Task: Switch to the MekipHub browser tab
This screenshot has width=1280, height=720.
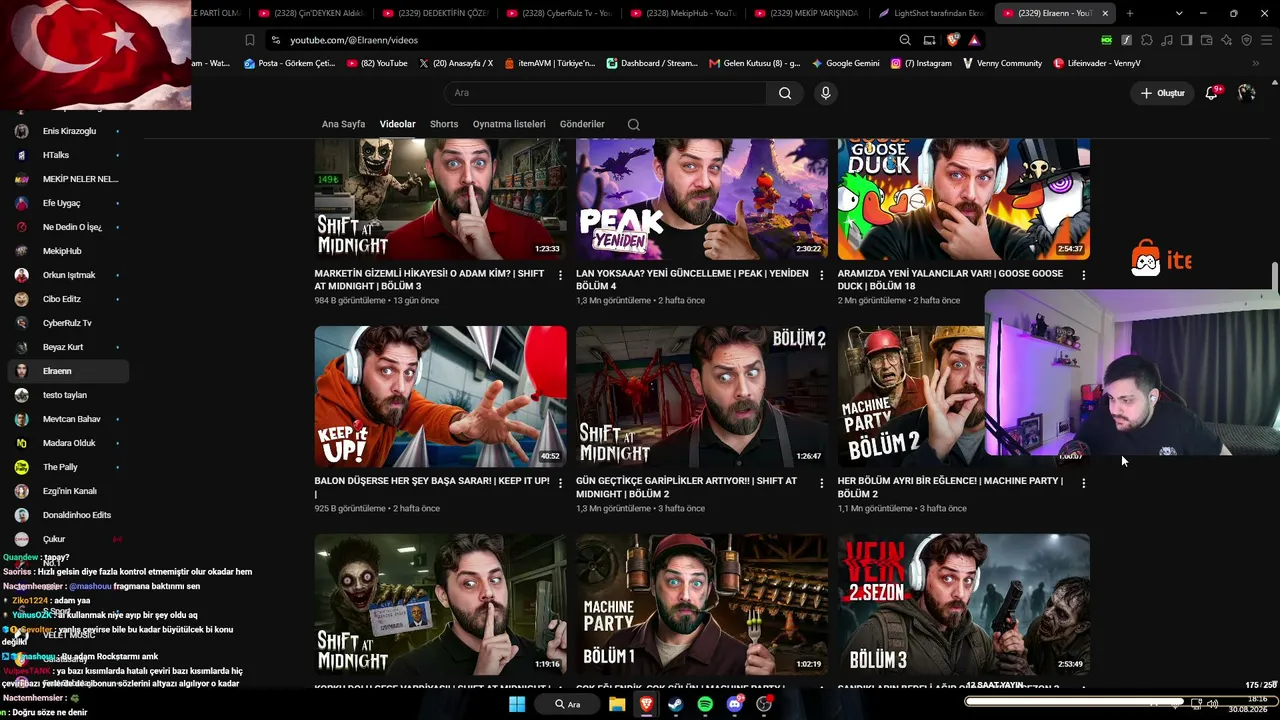Action: click(685, 13)
